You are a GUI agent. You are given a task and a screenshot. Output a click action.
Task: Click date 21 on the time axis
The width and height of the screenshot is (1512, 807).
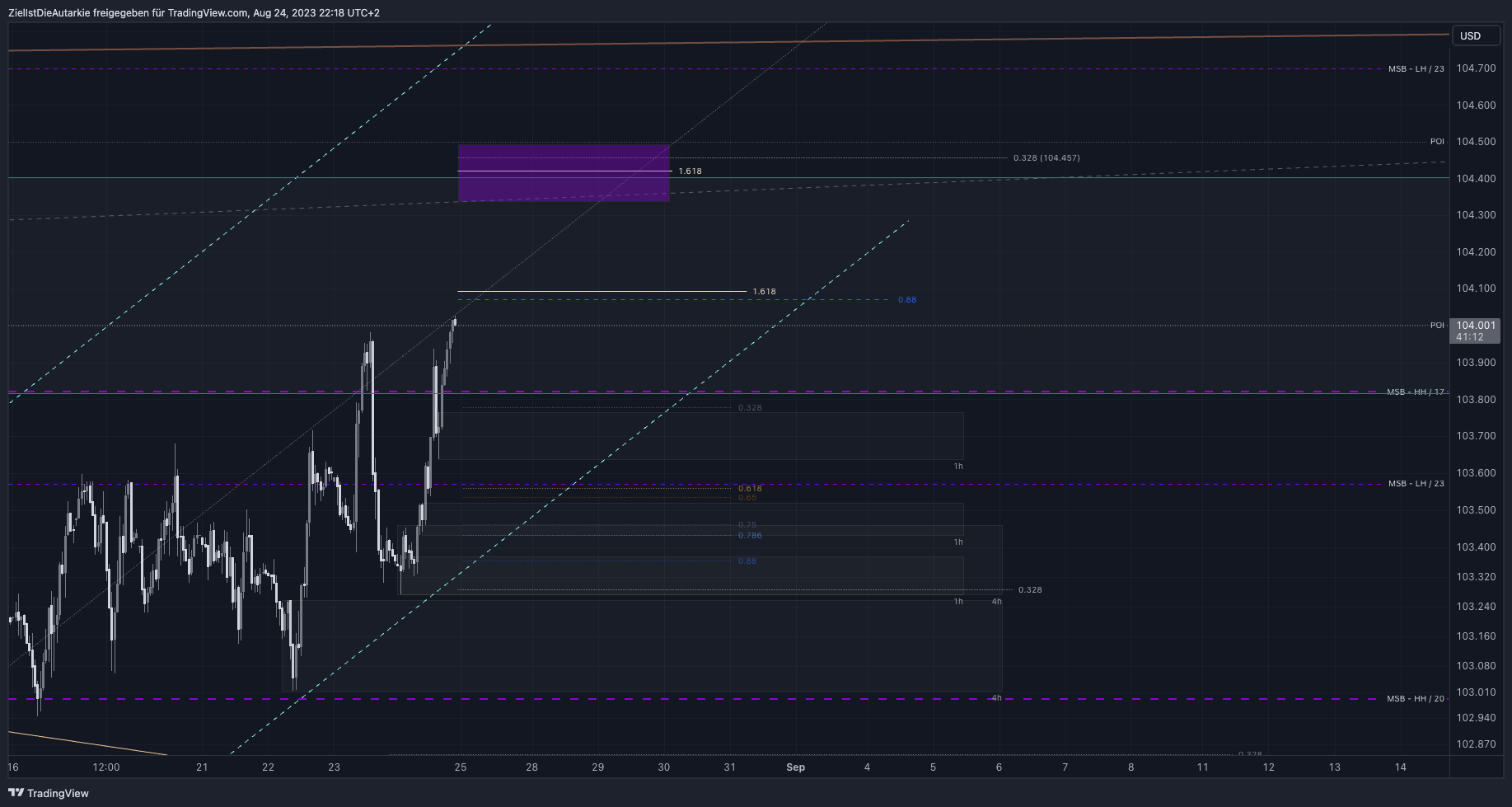tap(202, 767)
